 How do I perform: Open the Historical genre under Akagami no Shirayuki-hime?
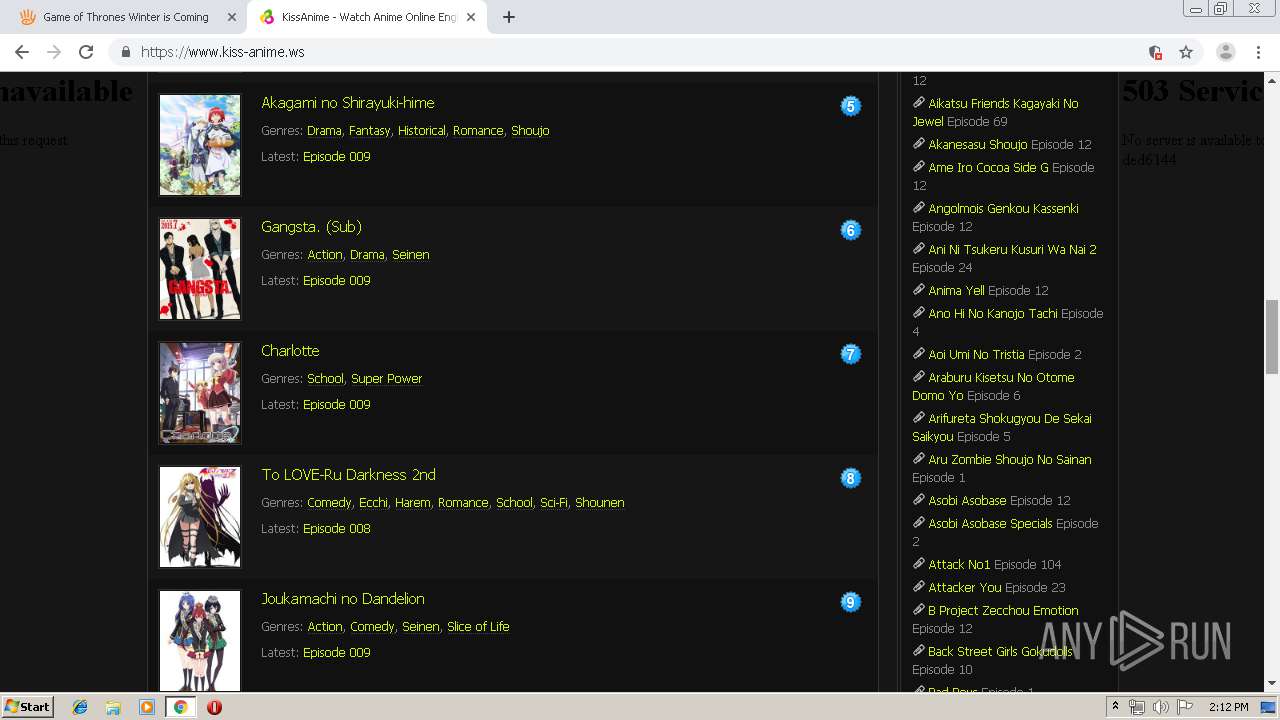click(422, 131)
